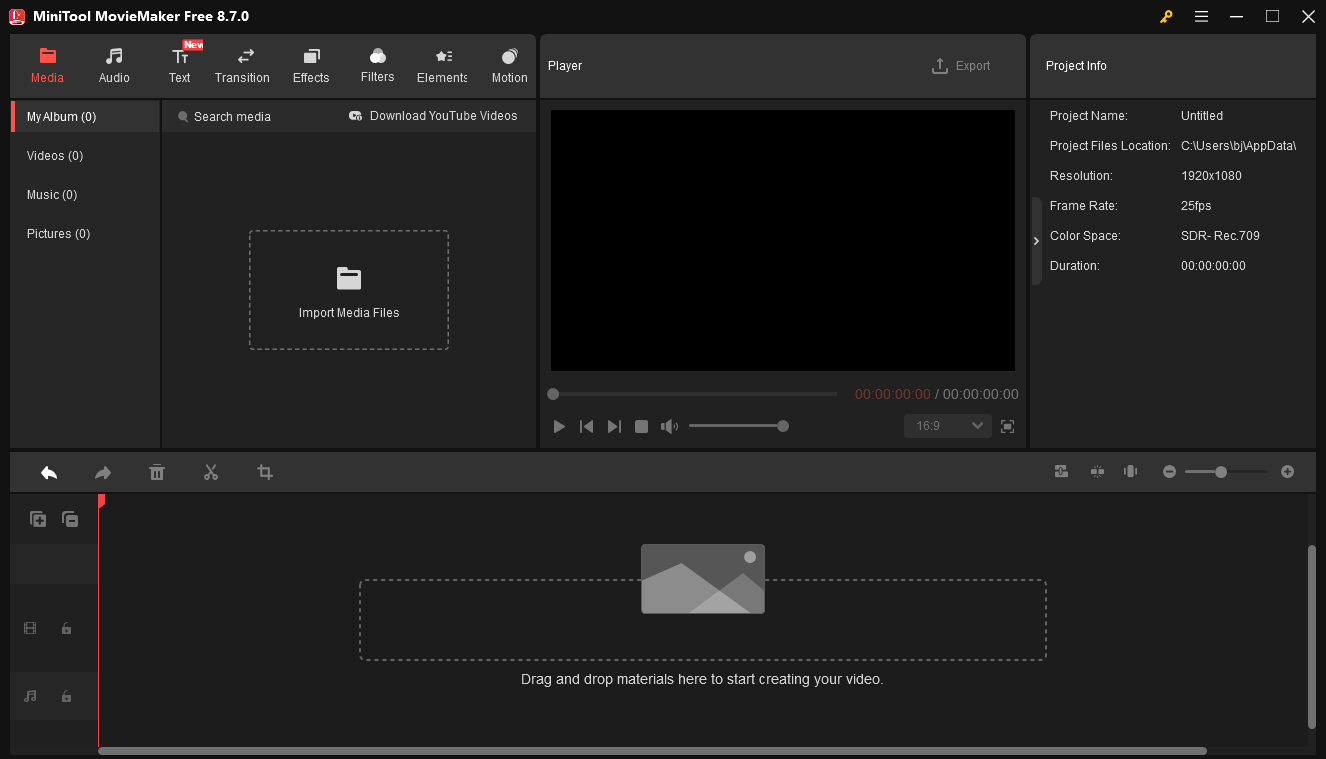Toggle the audio track lock
Viewport: 1326px width, 759px height.
(66, 696)
